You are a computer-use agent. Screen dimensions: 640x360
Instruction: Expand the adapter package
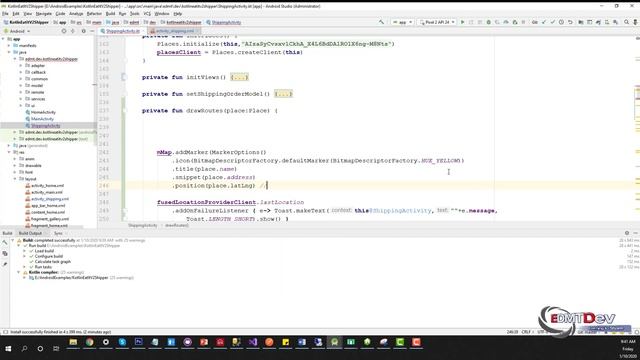click(x=21, y=66)
